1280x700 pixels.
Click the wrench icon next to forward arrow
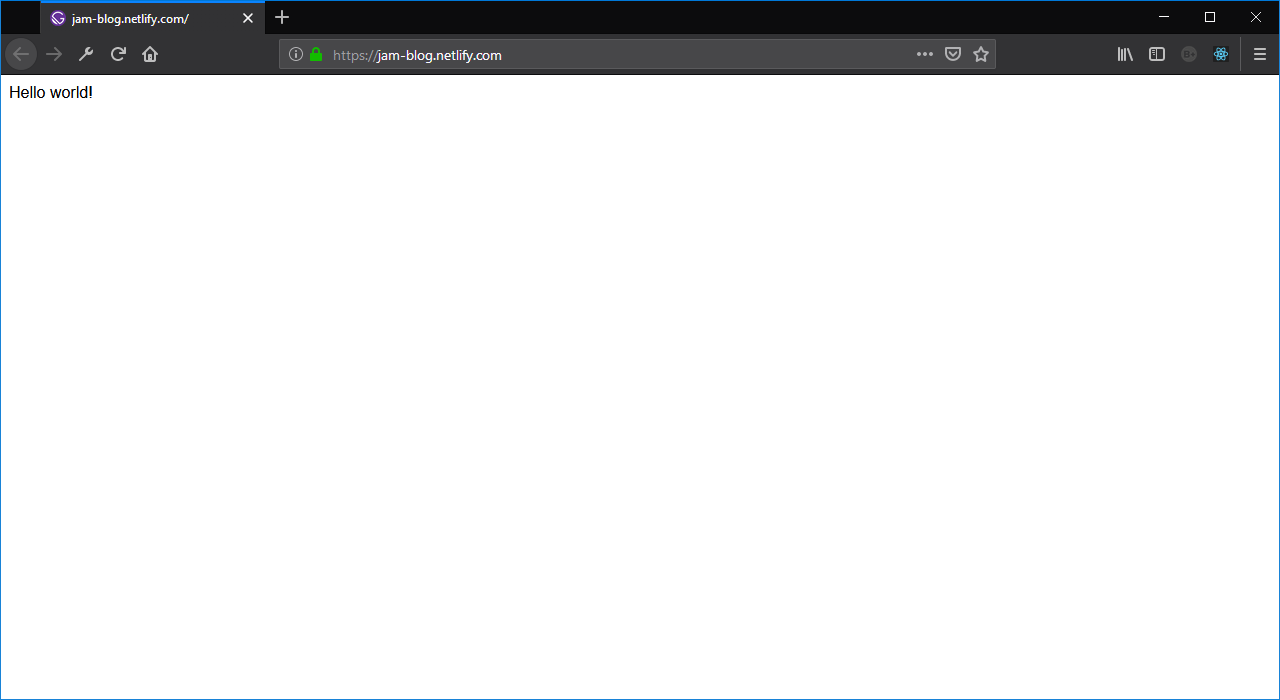86,54
